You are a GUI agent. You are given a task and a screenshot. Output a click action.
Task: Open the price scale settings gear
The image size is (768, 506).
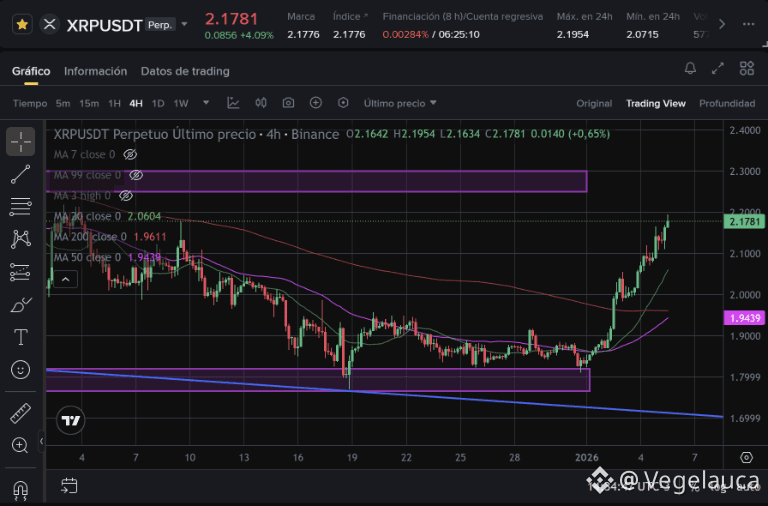(746, 458)
